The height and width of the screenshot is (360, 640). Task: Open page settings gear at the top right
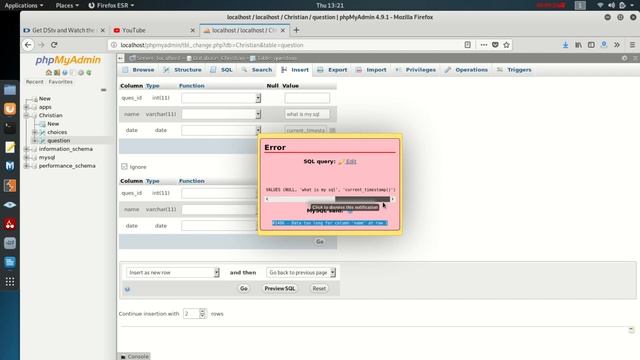(x=624, y=58)
